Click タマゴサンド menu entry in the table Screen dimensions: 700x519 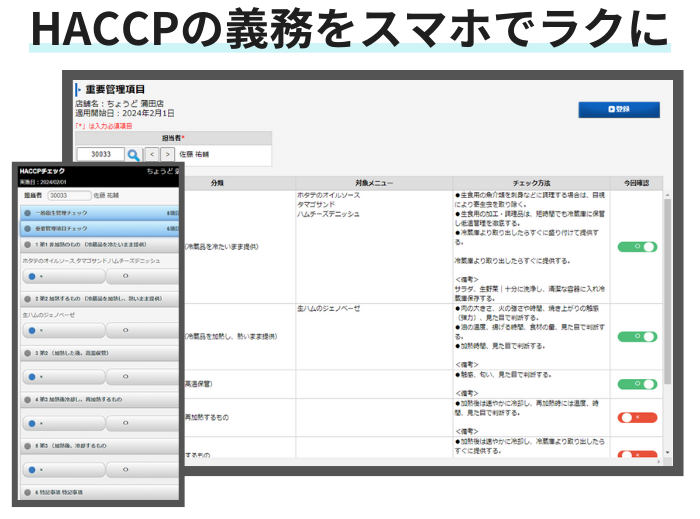(x=316, y=205)
